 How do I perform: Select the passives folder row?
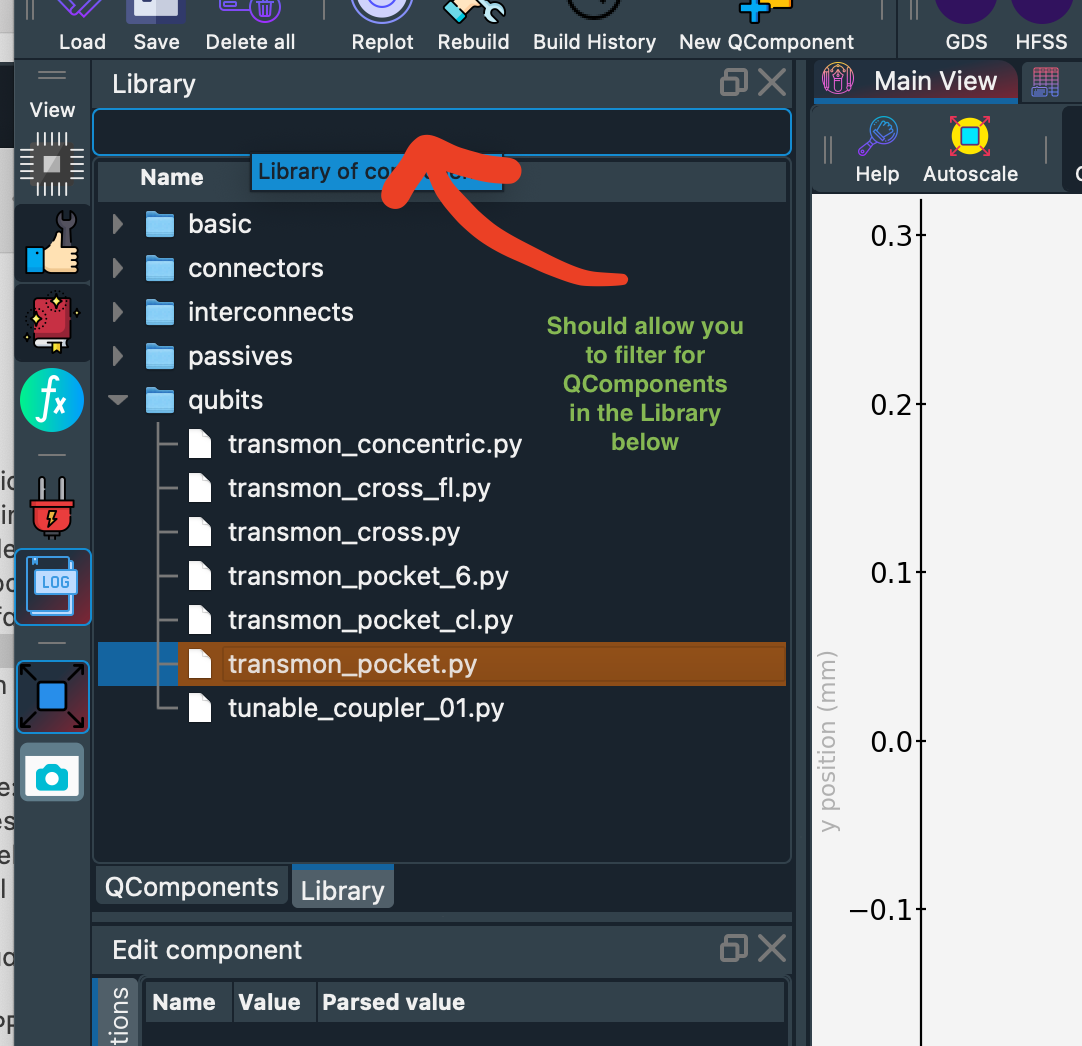point(442,357)
